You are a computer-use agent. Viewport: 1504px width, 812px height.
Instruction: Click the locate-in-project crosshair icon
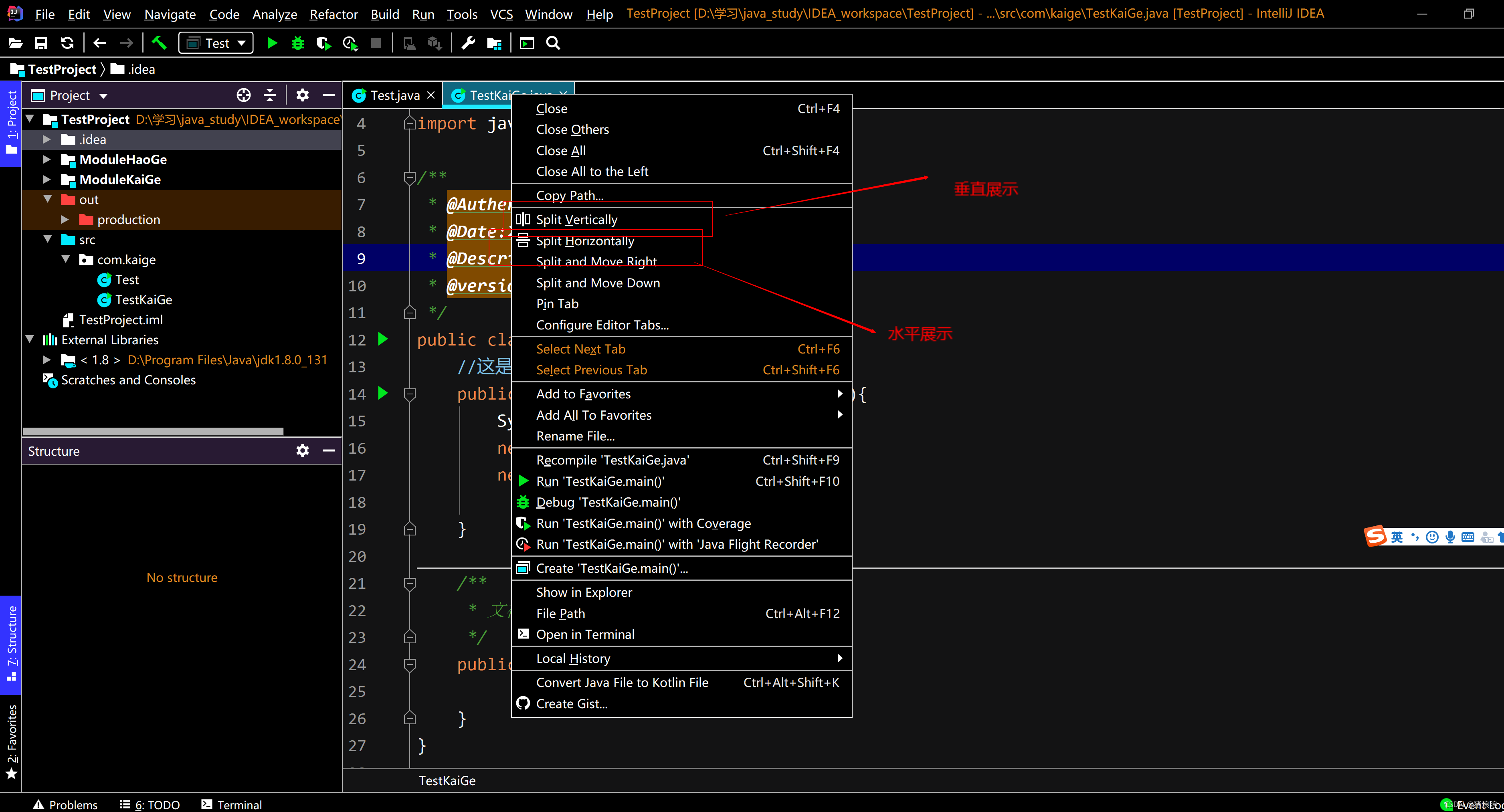click(243, 95)
